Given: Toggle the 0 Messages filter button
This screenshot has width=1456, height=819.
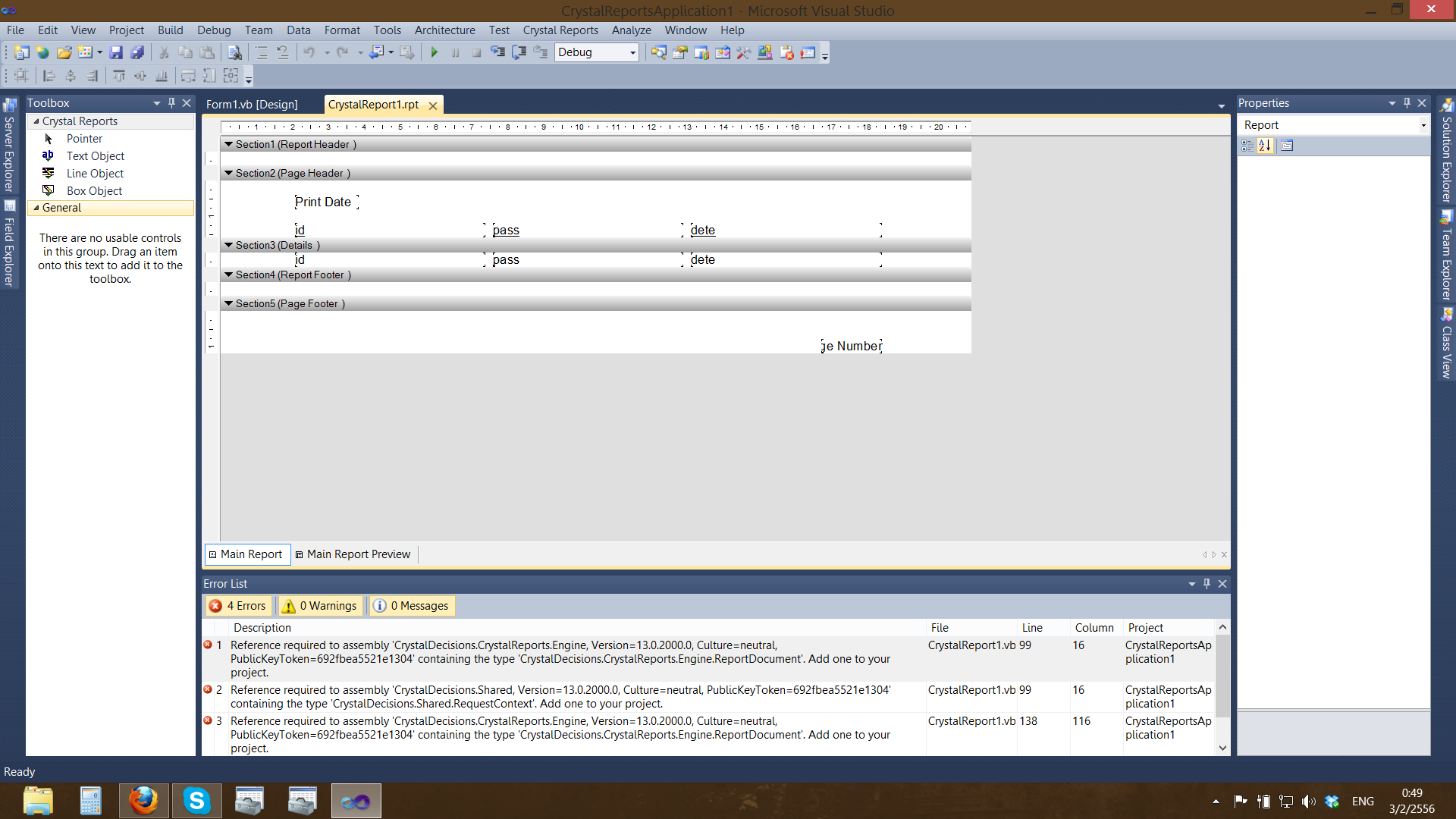Looking at the screenshot, I should tap(412, 606).
